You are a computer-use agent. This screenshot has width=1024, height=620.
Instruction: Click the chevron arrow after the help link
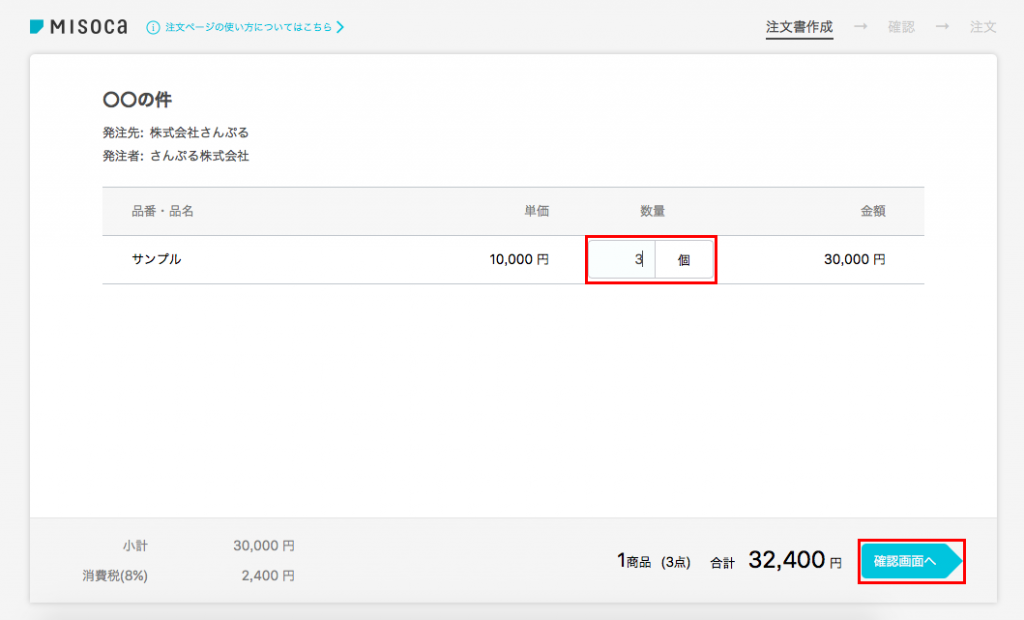(x=340, y=27)
